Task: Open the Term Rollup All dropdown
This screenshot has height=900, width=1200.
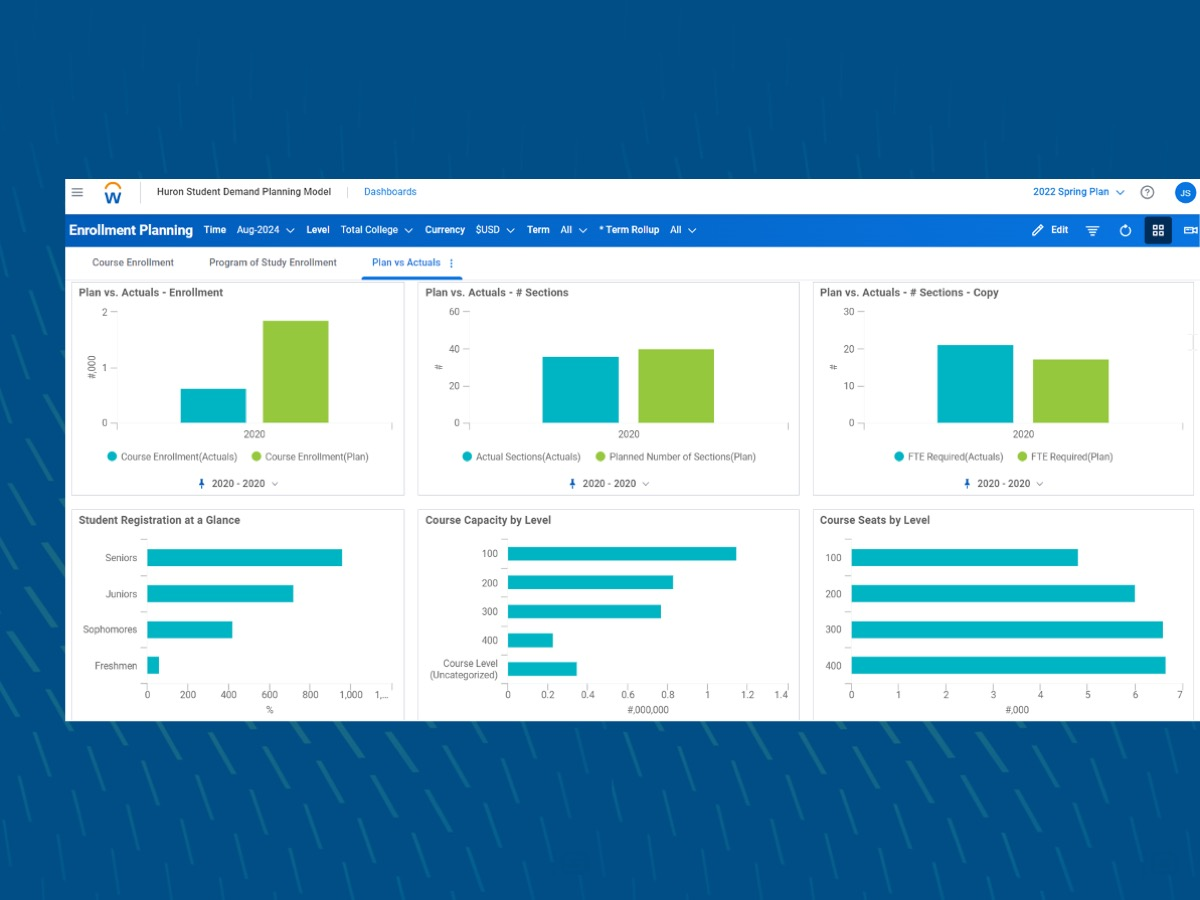Action: tap(682, 230)
